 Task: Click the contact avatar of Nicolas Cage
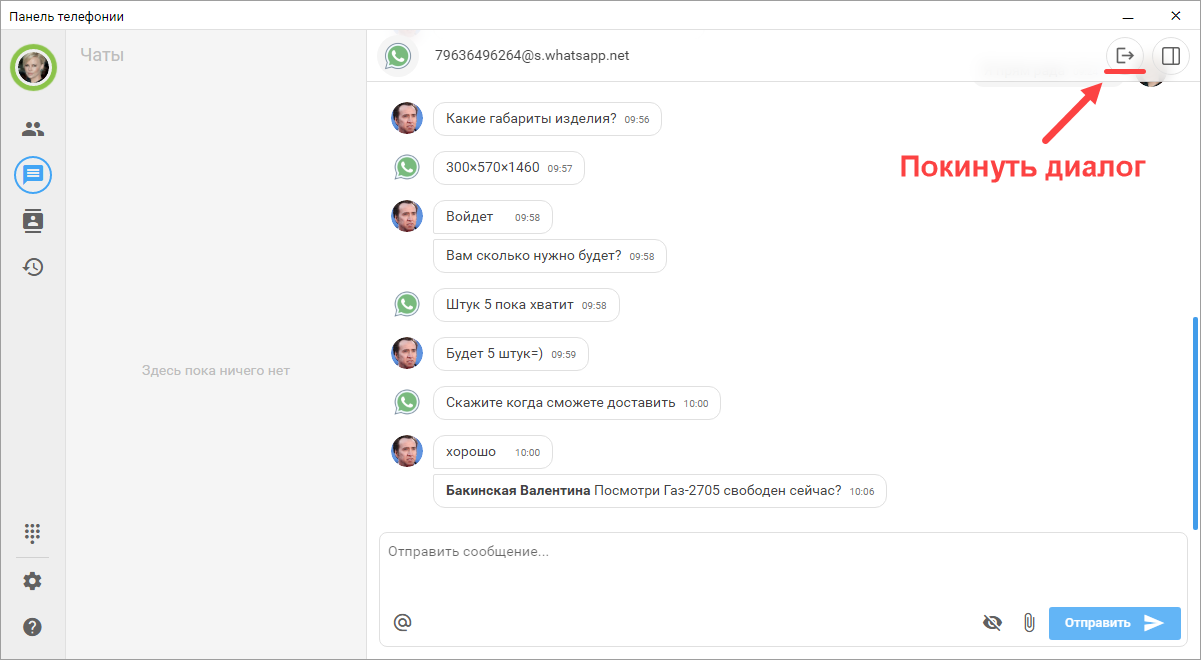point(407,117)
